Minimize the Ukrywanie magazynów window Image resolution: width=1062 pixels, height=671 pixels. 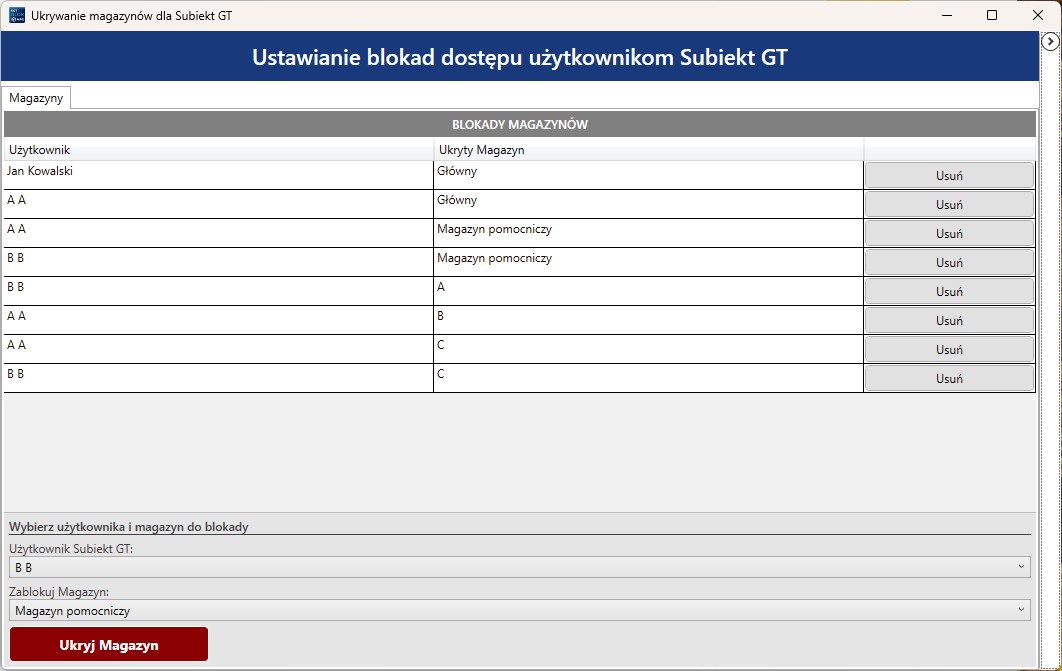coord(946,15)
